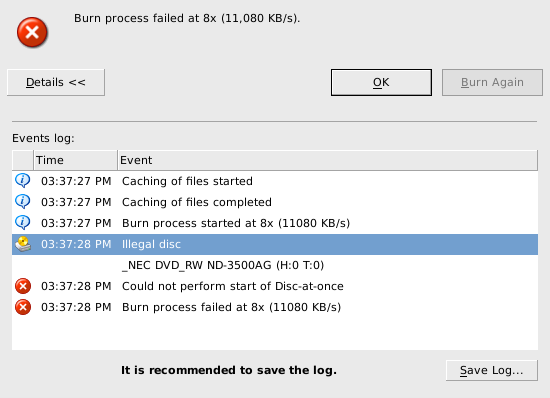Sort the log by Event column header
Image resolution: width=550 pixels, height=398 pixels.
tap(327, 160)
